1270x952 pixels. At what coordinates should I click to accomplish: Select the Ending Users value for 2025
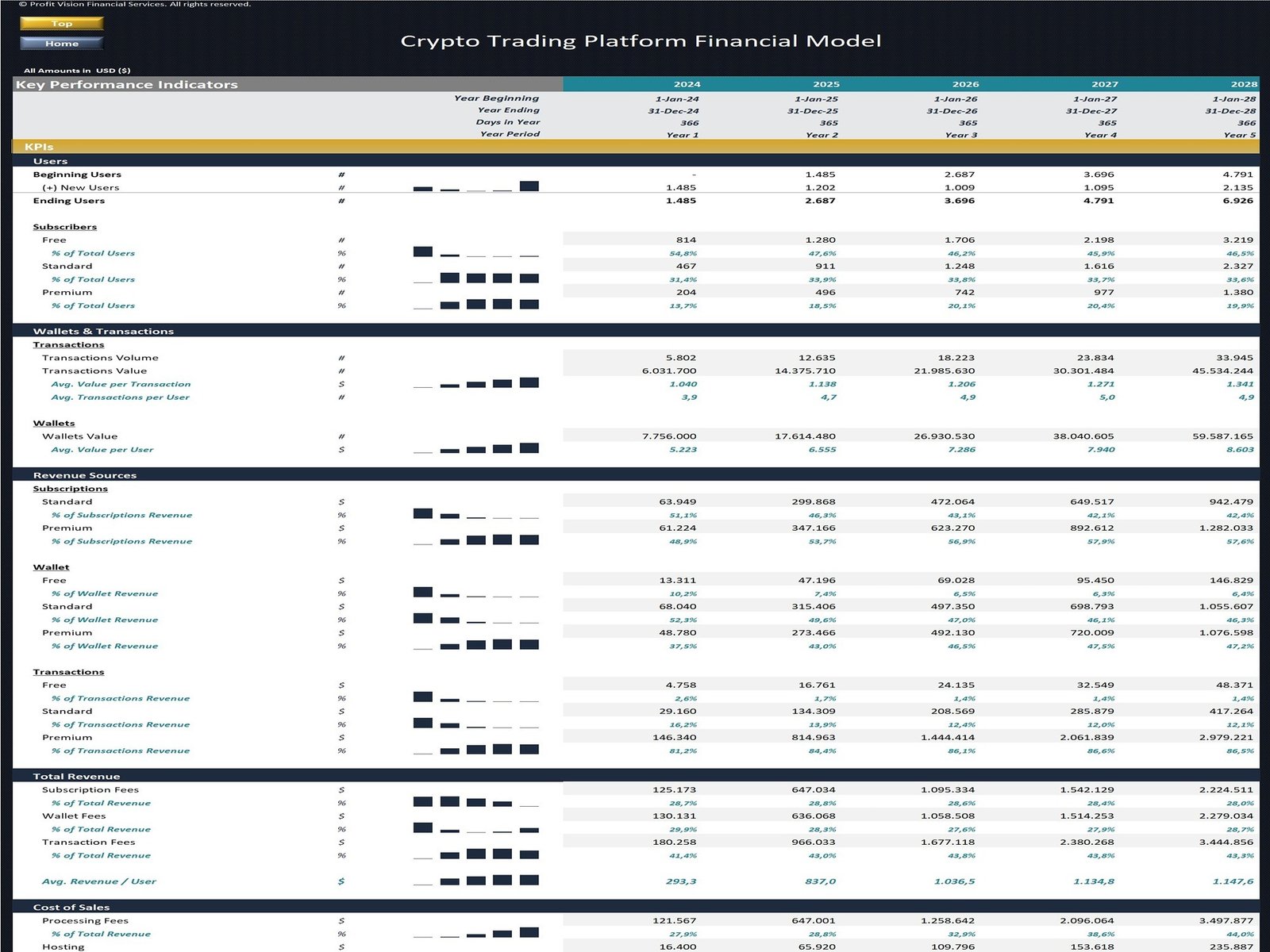819,201
